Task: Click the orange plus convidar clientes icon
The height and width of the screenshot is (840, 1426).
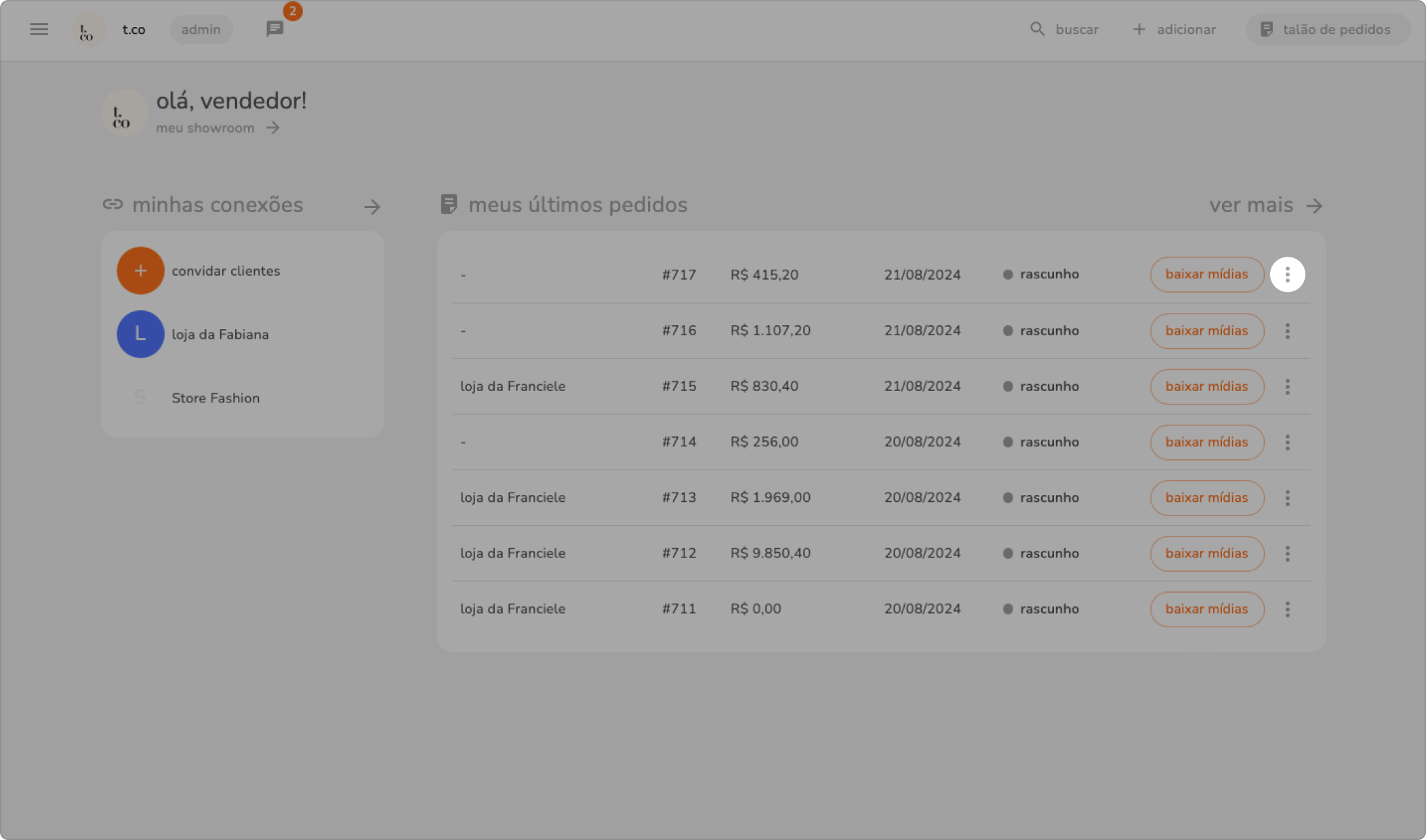Action: (140, 270)
